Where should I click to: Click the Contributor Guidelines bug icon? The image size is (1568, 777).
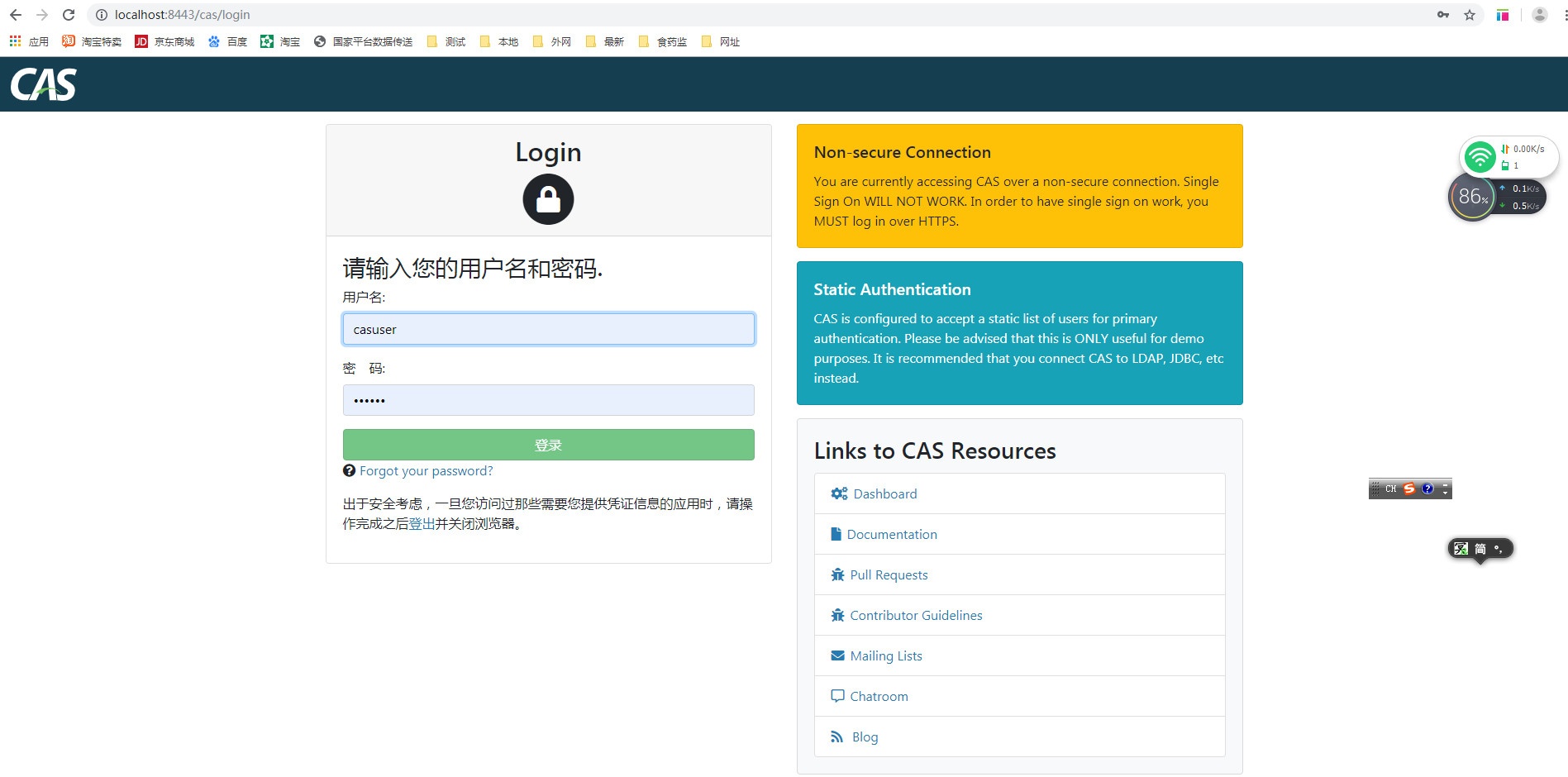click(837, 615)
